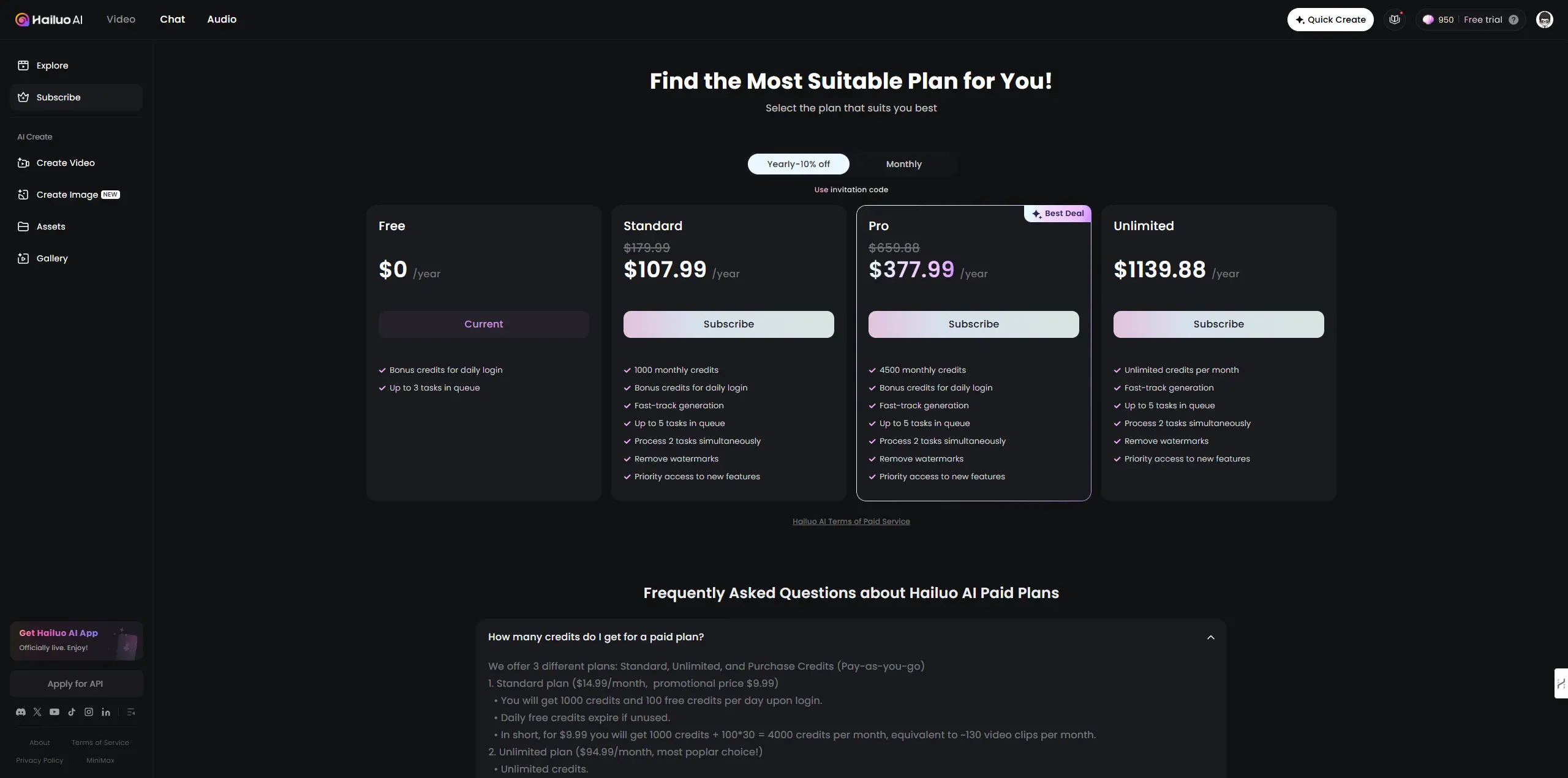Open the X (Twitter) social icon
Screen dimensions: 1568x778
(x=37, y=712)
